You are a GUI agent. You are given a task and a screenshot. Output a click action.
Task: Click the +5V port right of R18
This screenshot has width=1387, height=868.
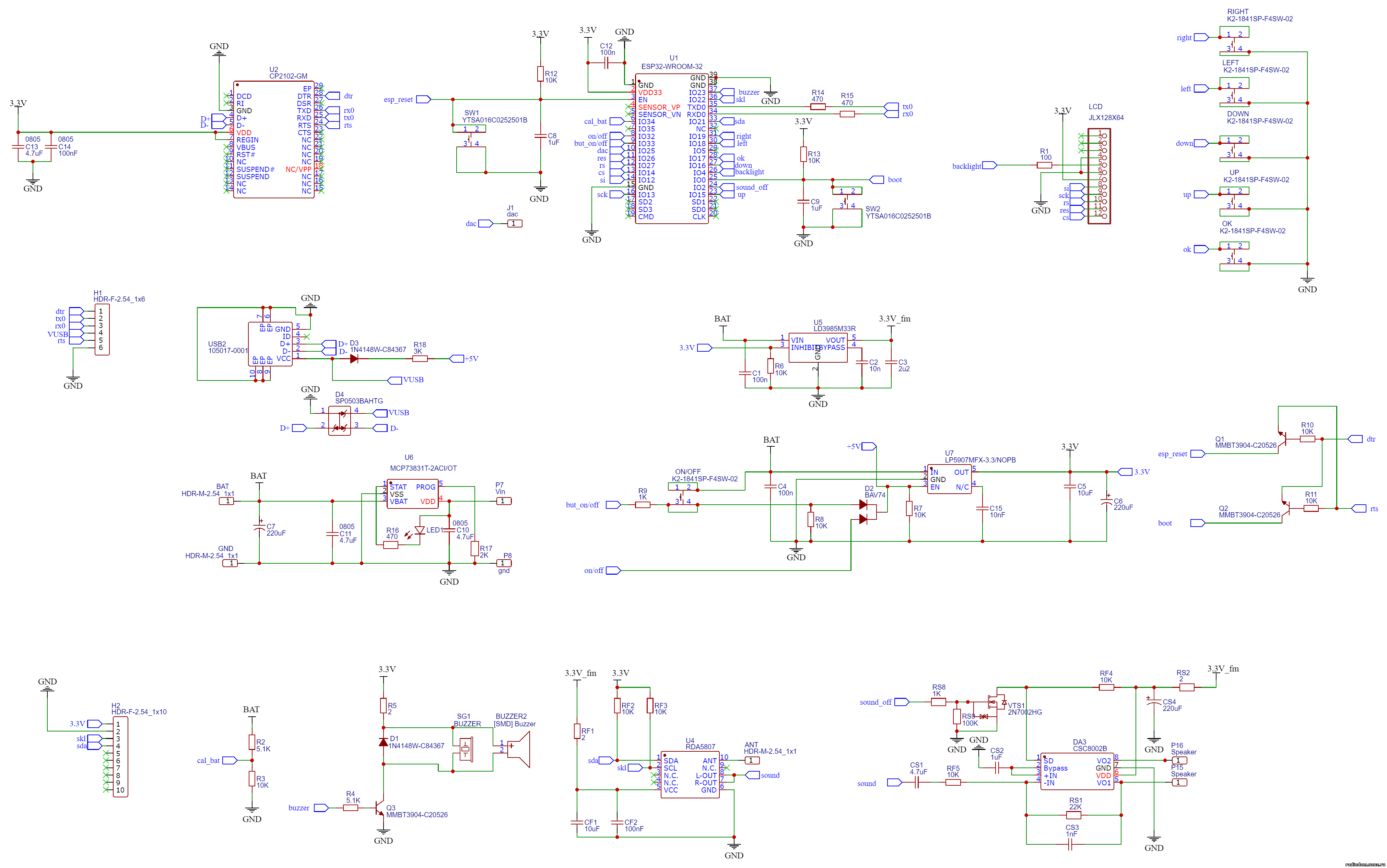click(x=456, y=359)
